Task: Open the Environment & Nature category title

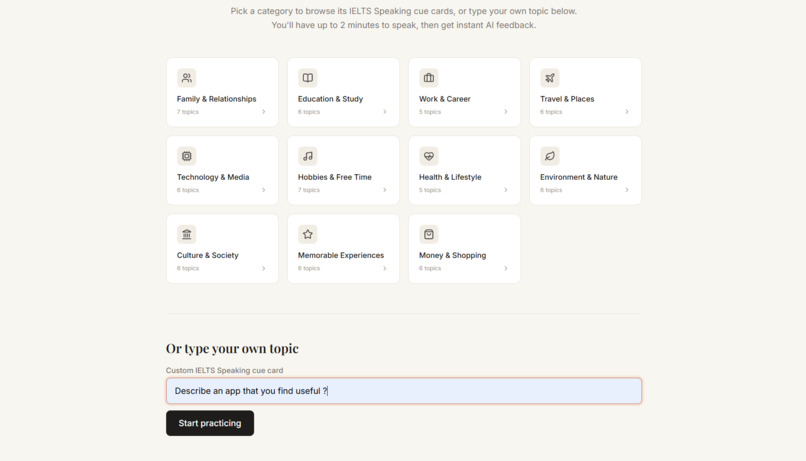Action: click(579, 177)
